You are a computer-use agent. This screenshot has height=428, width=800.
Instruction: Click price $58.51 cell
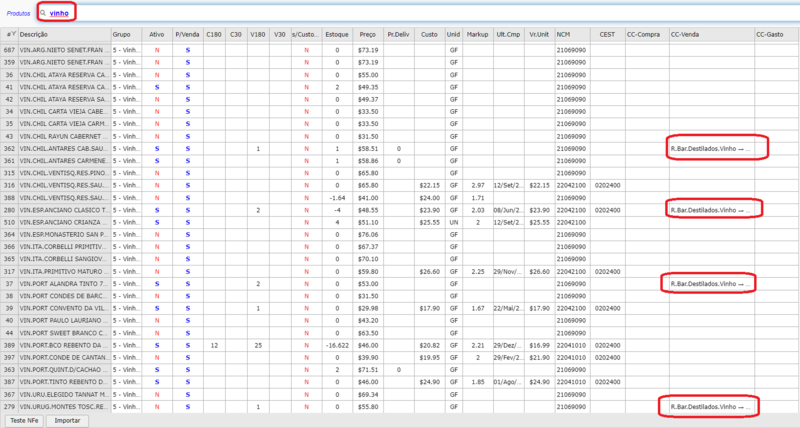pos(367,148)
